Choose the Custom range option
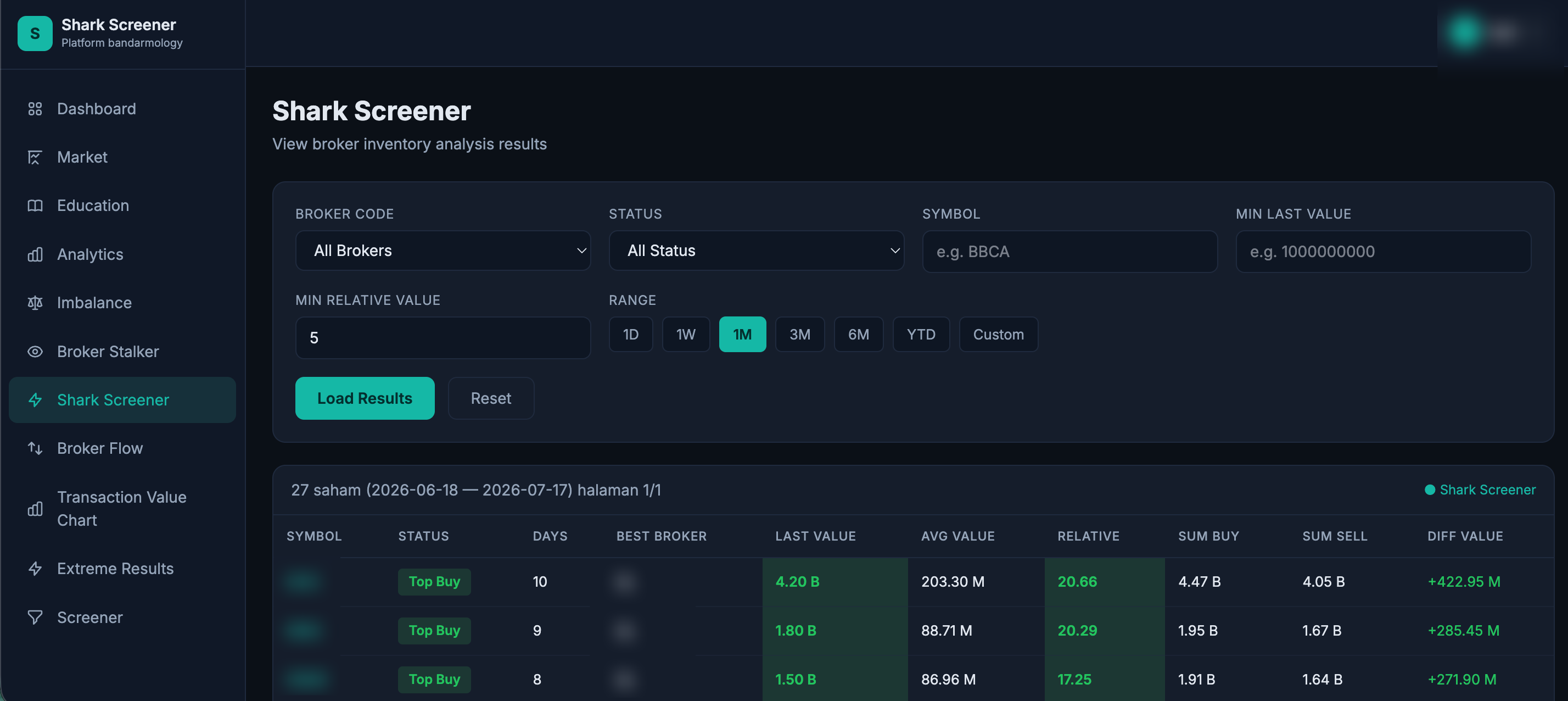Screen dimensions: 1568x701 click(x=998, y=335)
